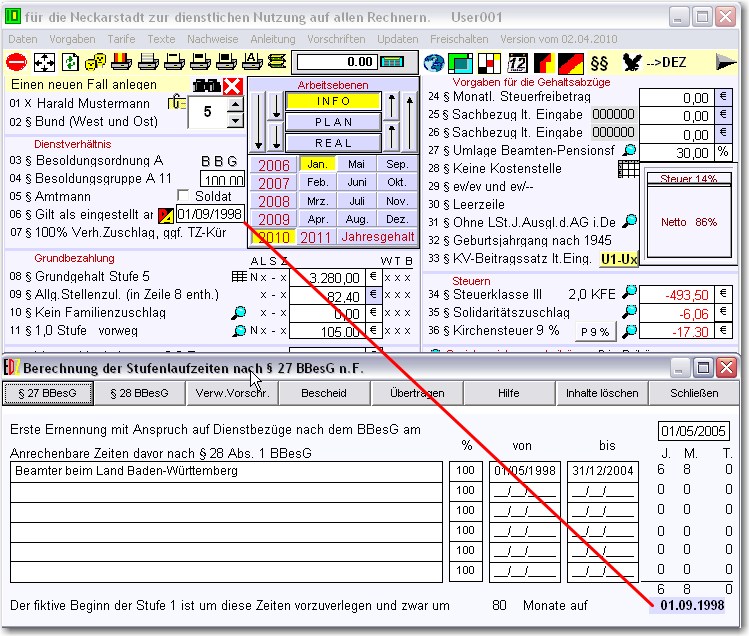Click the printer icon with German flag
This screenshot has height=636, width=749.
pos(121,62)
